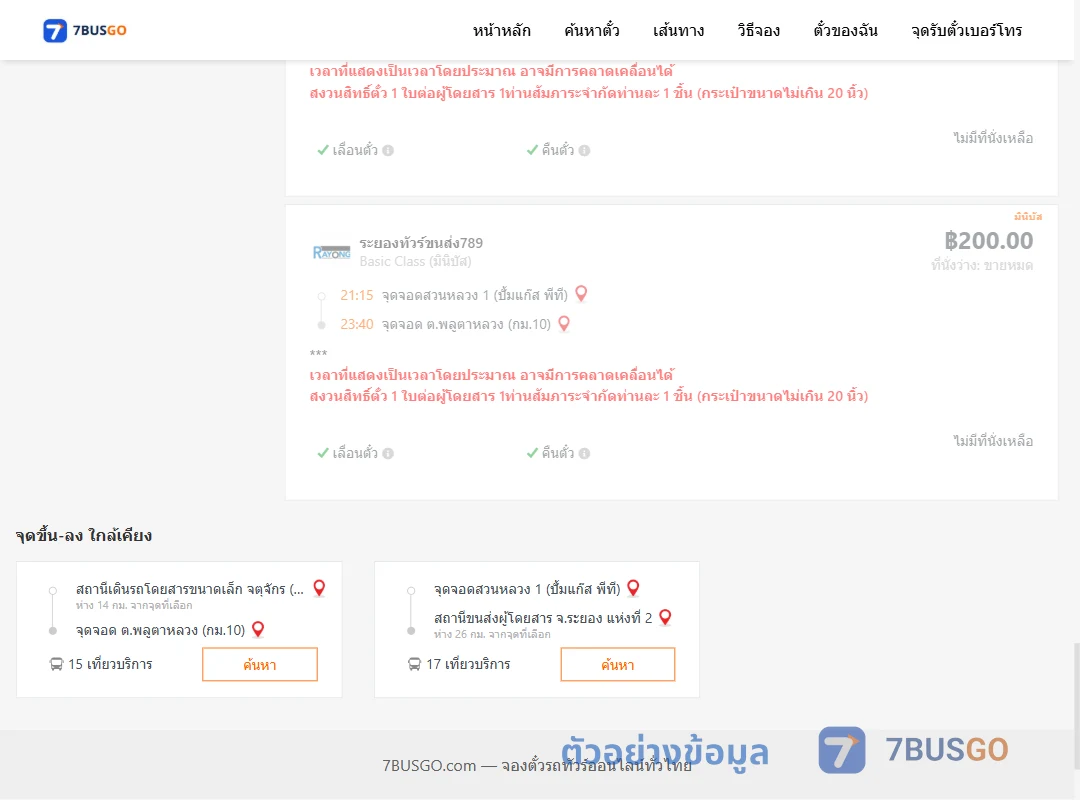Click map pin beside 21:15 จุดจอดสวนหลวง 1

(x=581, y=294)
